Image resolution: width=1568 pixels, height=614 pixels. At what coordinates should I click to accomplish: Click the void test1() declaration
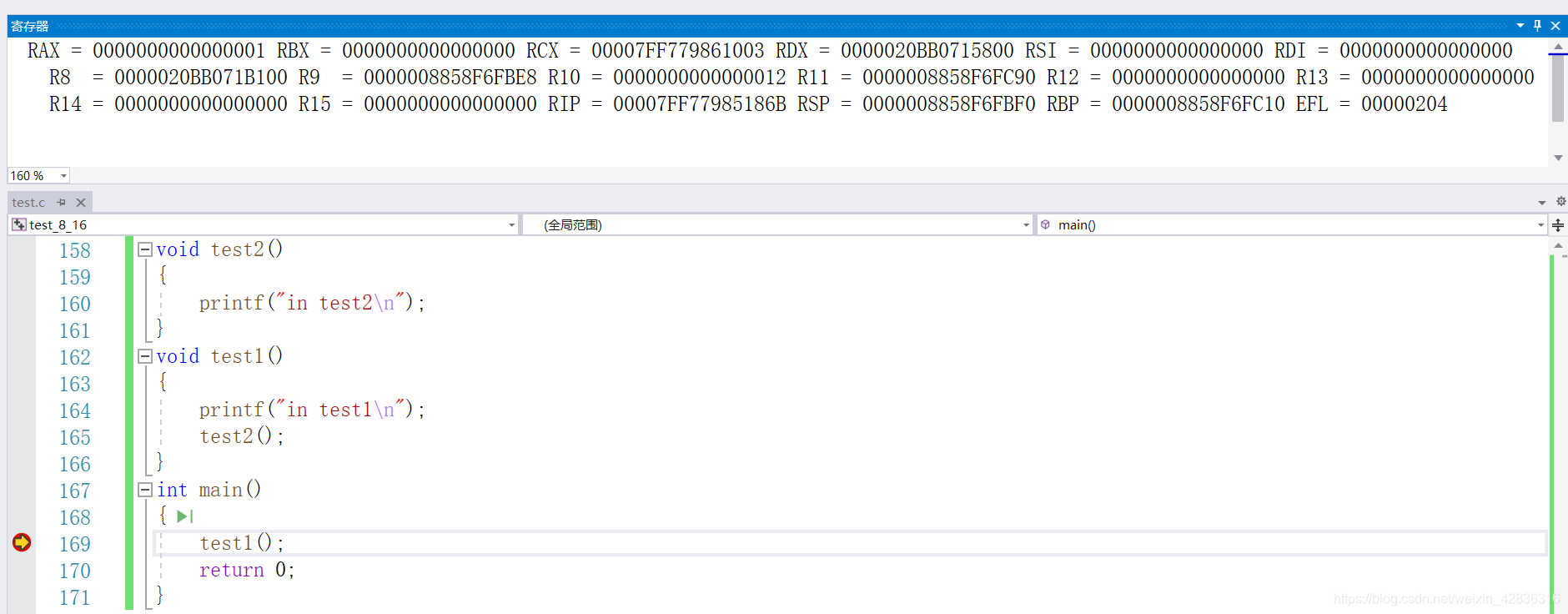point(219,356)
